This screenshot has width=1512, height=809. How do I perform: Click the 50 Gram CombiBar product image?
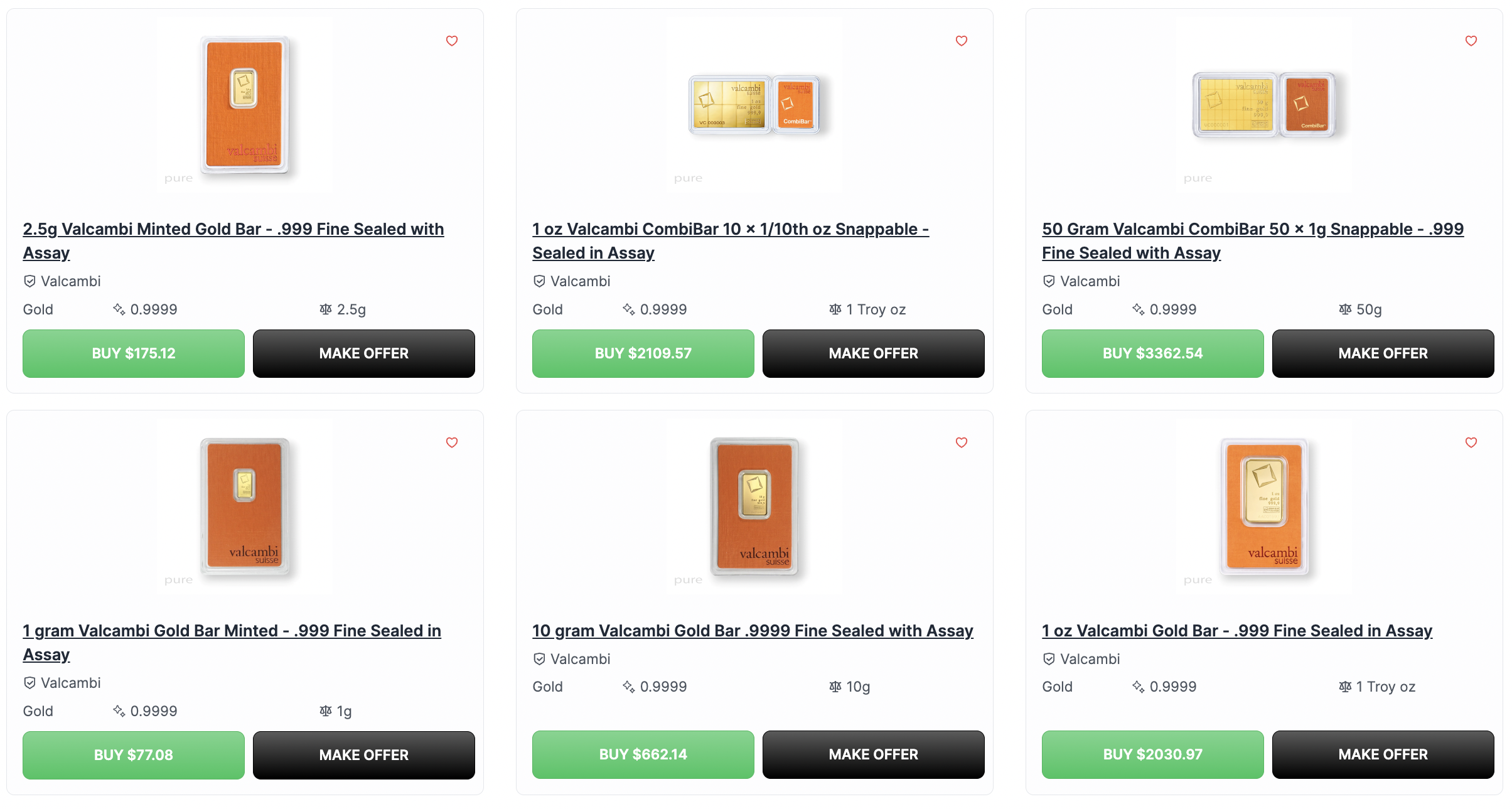click(1264, 105)
